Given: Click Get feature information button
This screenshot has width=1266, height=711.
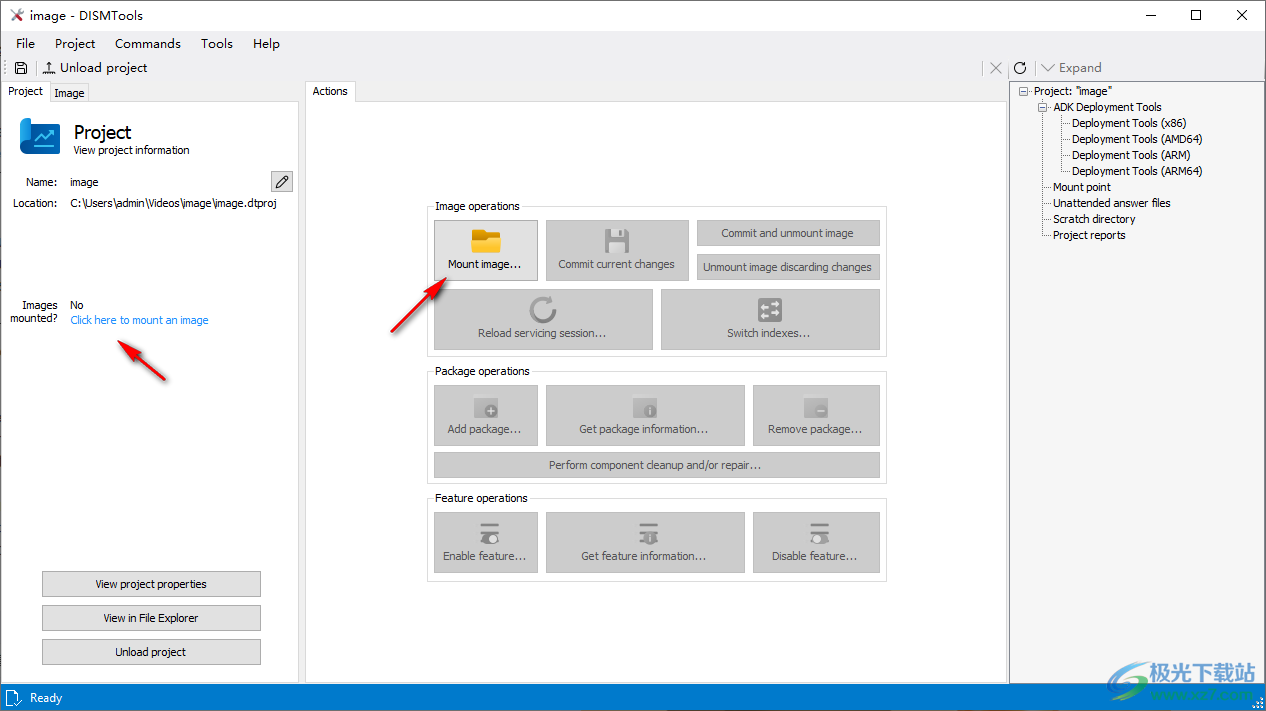Looking at the screenshot, I should (645, 542).
